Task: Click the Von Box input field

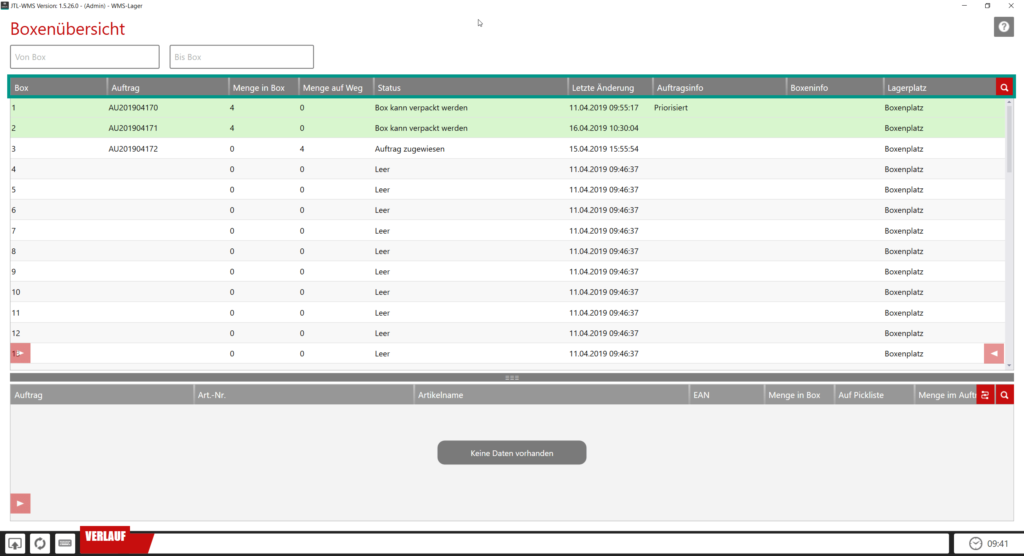Action: click(85, 57)
